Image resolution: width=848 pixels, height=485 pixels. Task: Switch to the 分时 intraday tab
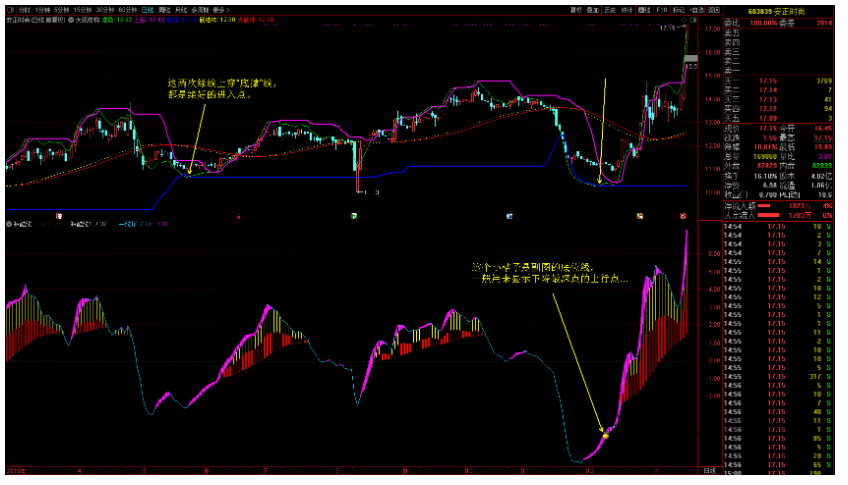click(x=22, y=8)
